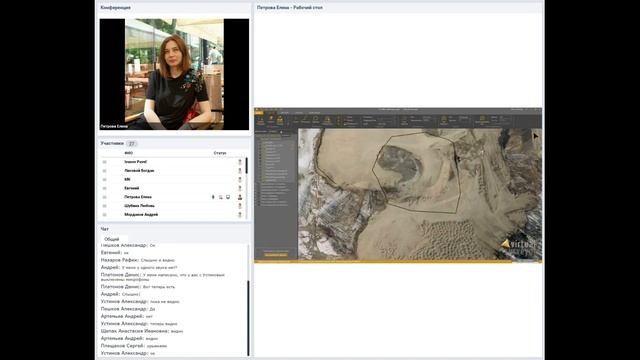The height and width of the screenshot is (360, 640).
Task: Click the user status icon for MN
Action: click(x=240, y=180)
